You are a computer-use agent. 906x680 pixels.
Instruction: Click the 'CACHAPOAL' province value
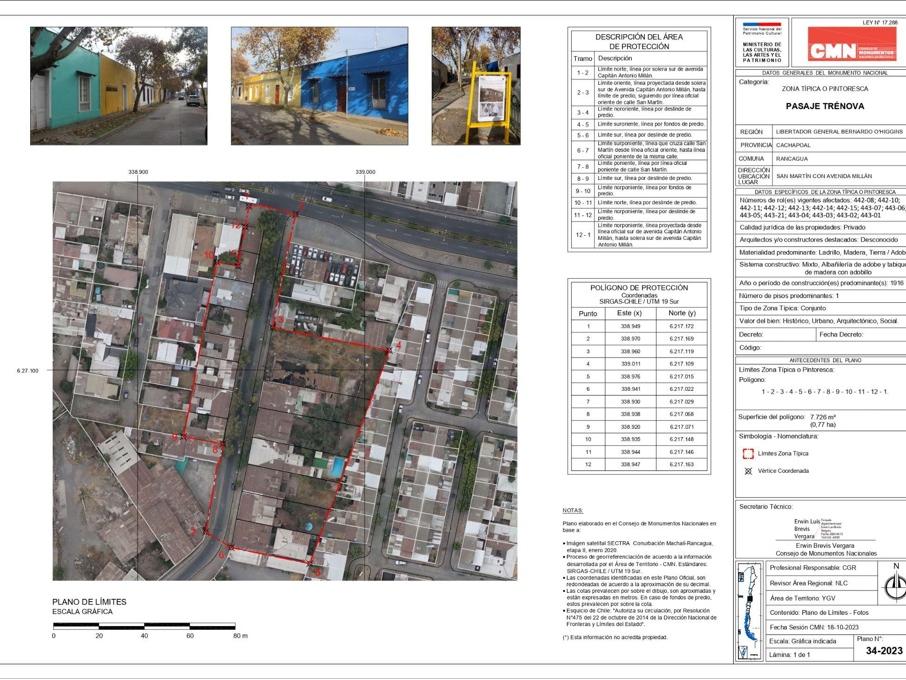tap(793, 145)
